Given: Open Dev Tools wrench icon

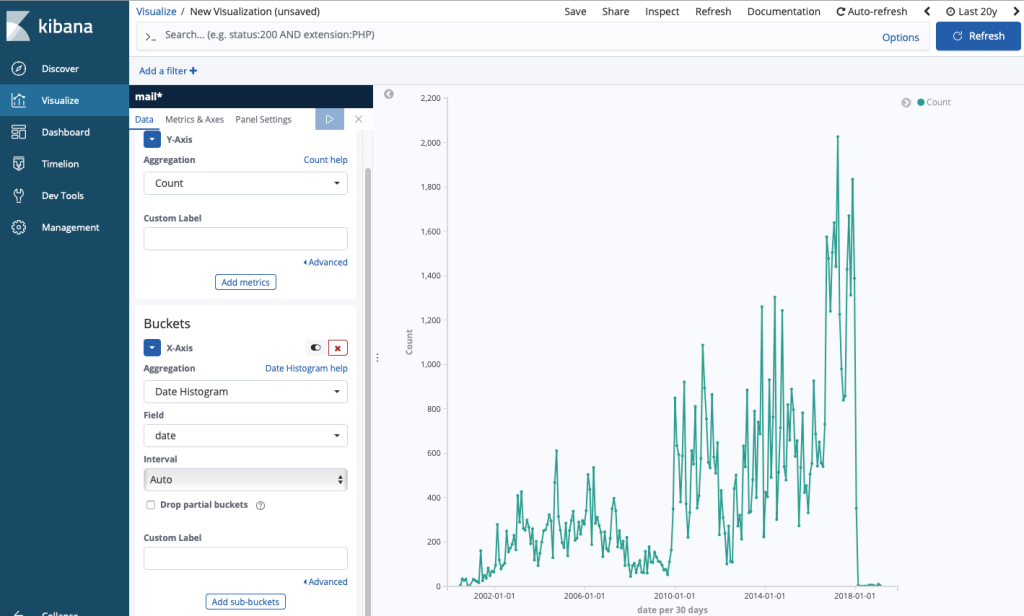Looking at the screenshot, I should 19,196.
